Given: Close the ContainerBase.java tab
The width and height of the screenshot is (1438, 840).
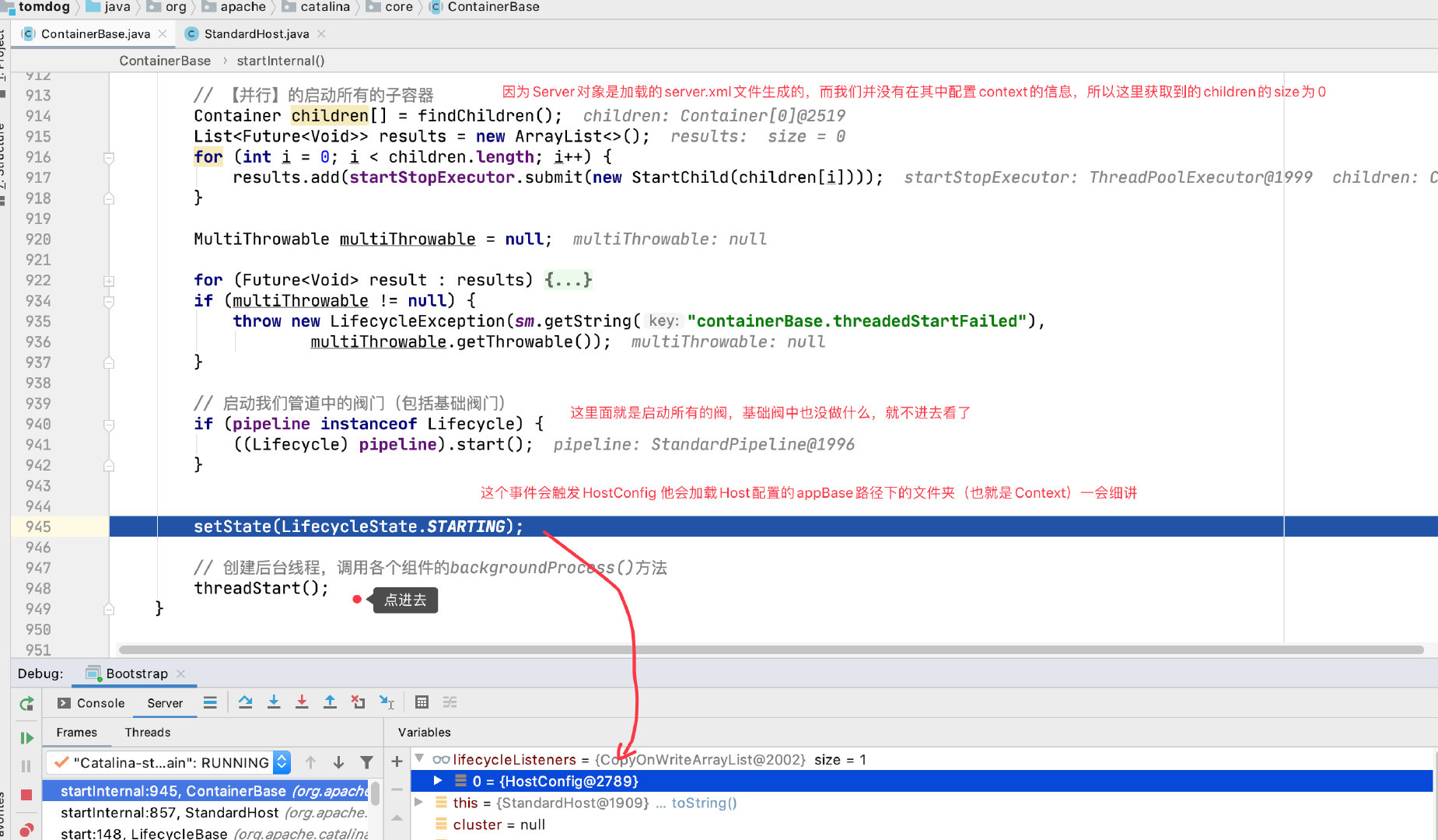Looking at the screenshot, I should point(163,34).
